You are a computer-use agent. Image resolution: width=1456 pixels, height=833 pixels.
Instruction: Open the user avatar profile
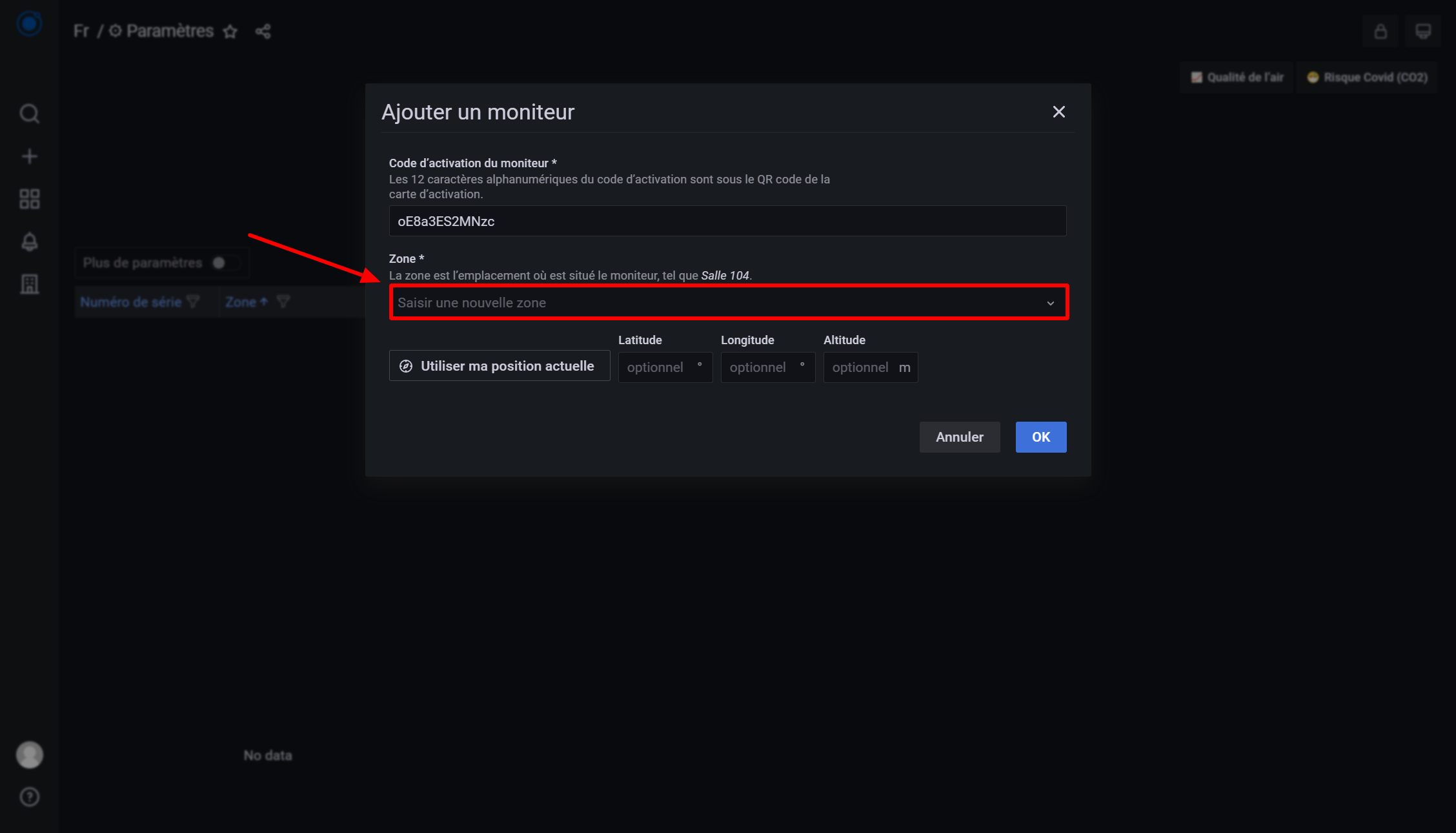coord(29,754)
